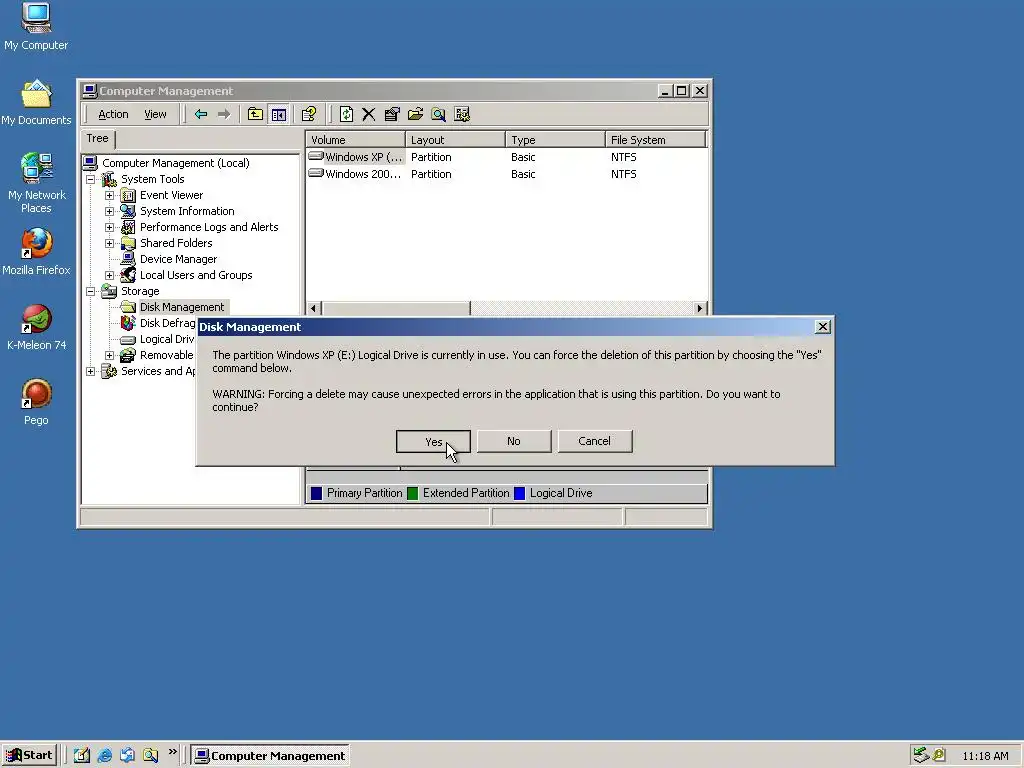Launch Pego from the desktop

pos(36,402)
